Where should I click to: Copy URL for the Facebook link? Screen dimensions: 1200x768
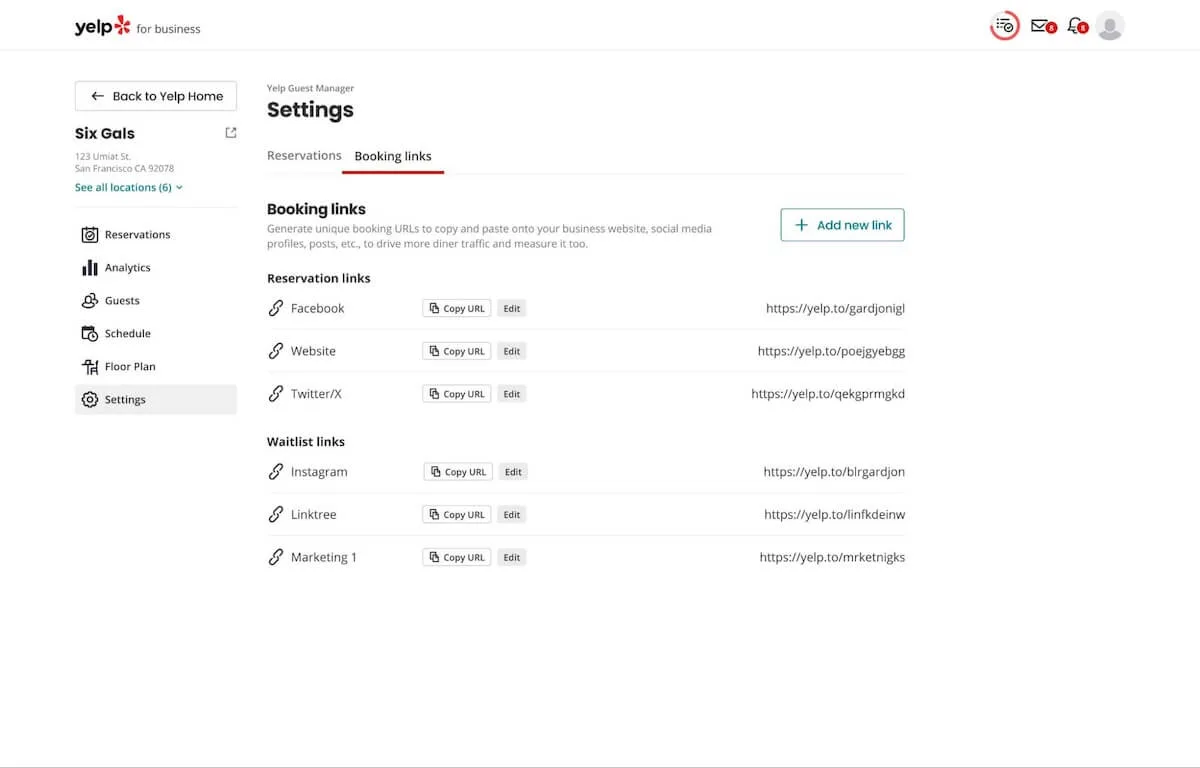coord(456,309)
